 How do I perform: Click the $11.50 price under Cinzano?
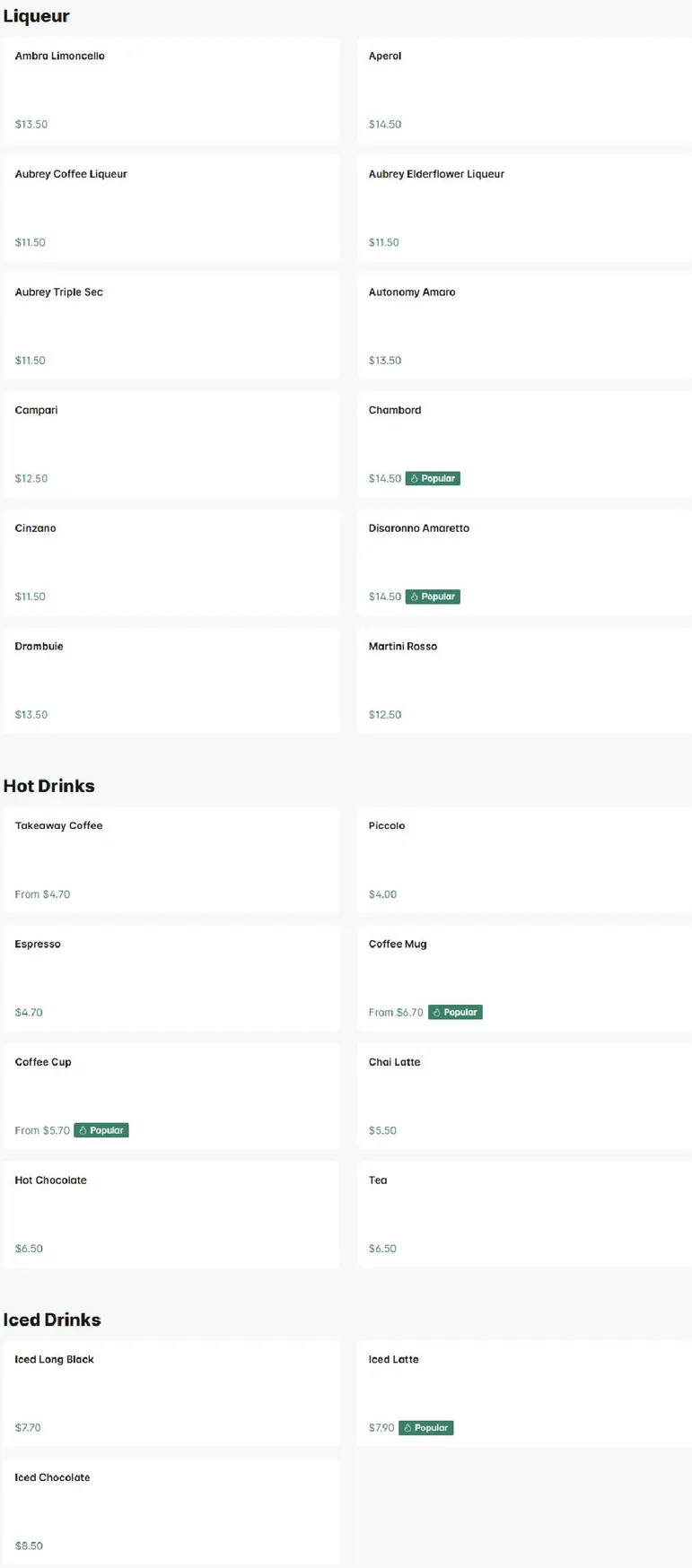(x=31, y=597)
